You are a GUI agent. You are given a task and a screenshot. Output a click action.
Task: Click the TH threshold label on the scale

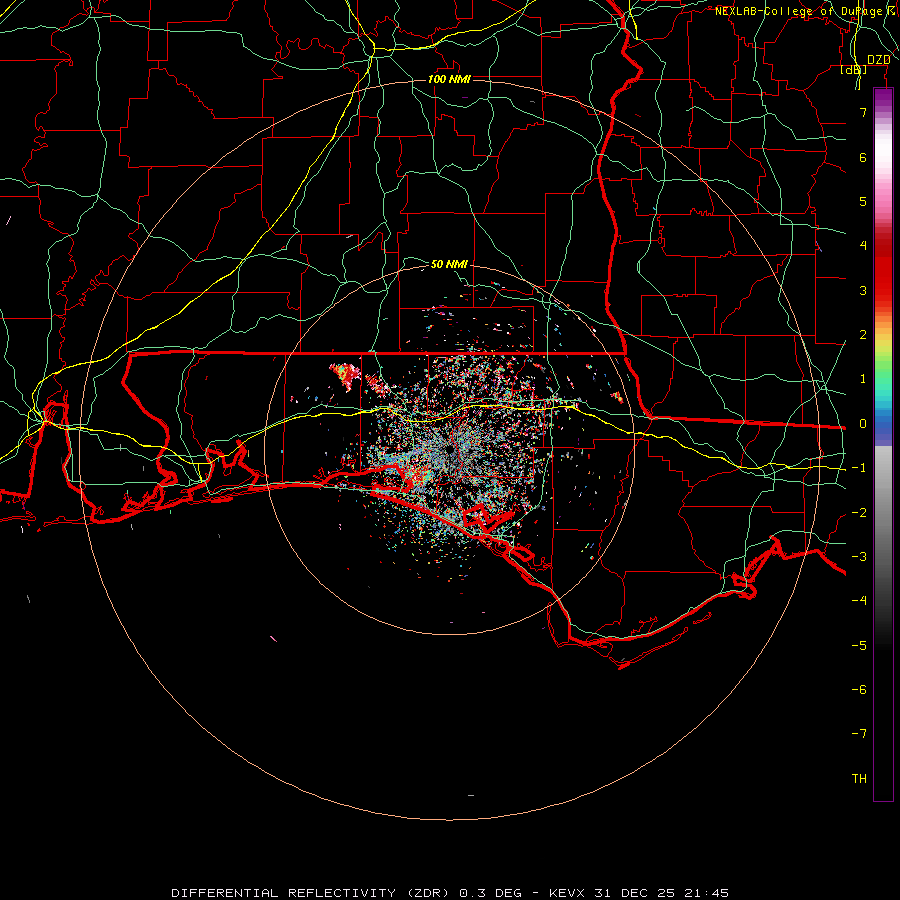pos(859,779)
